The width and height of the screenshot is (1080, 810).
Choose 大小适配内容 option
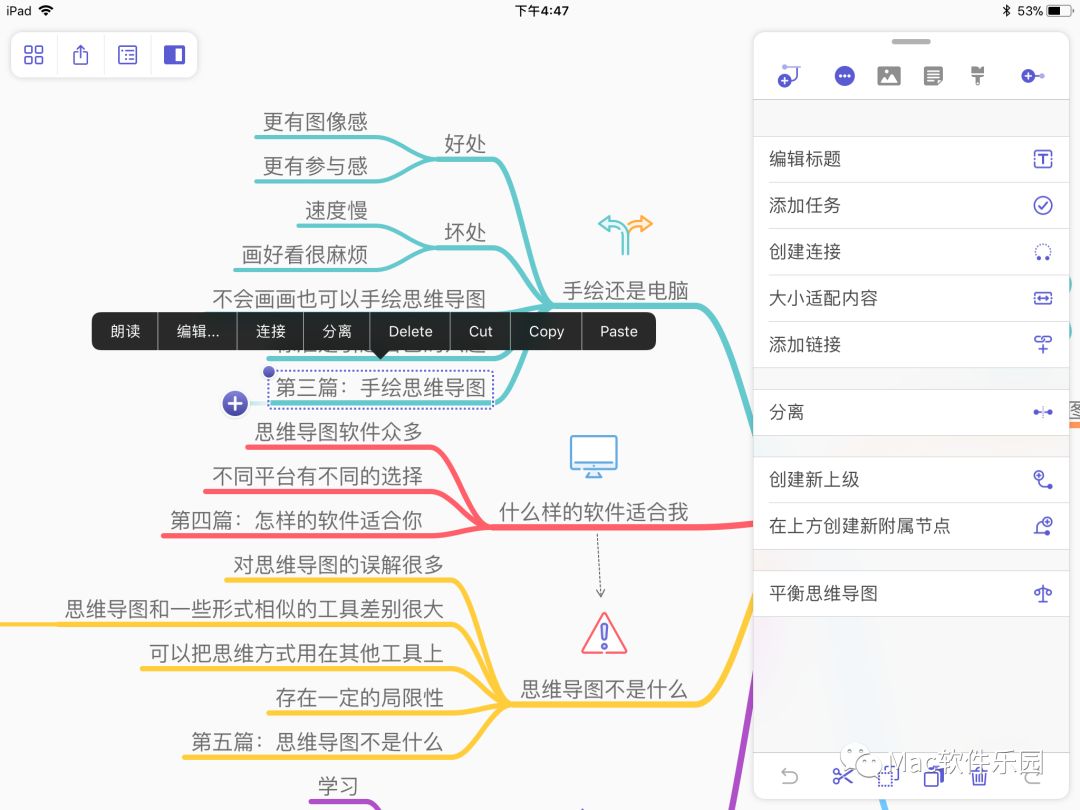point(911,298)
